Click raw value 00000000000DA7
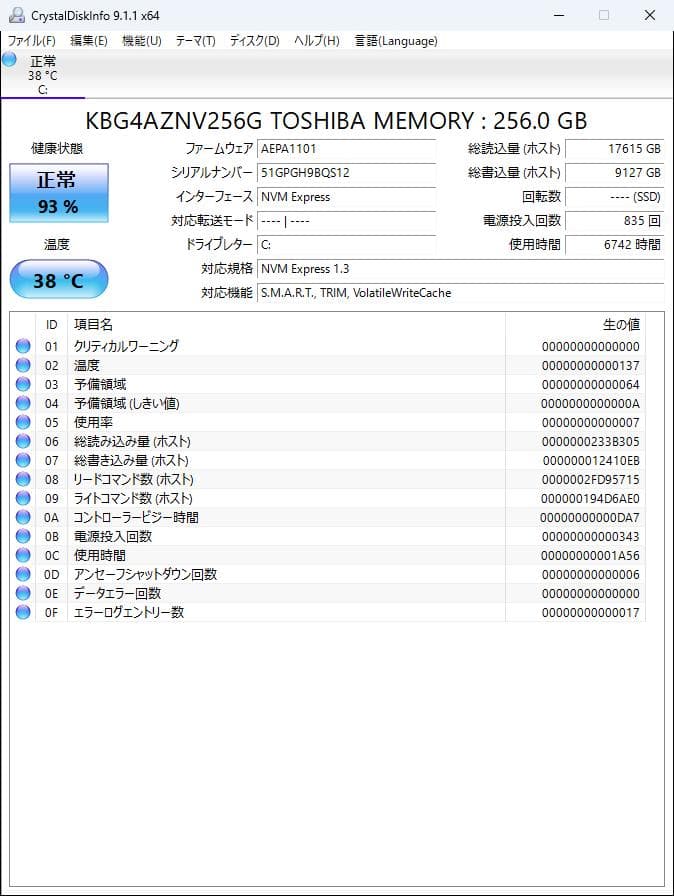674x896 pixels. coord(590,517)
